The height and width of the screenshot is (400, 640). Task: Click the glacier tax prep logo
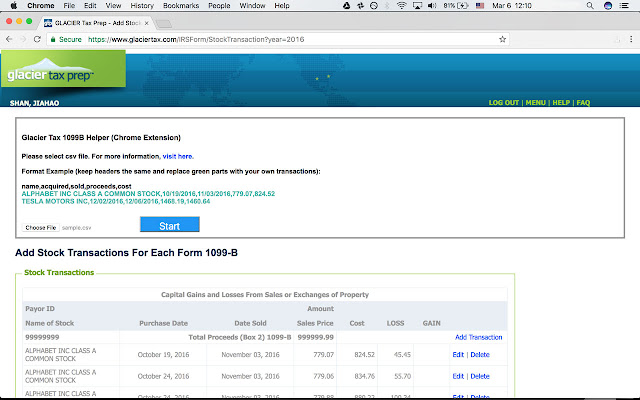coord(63,69)
